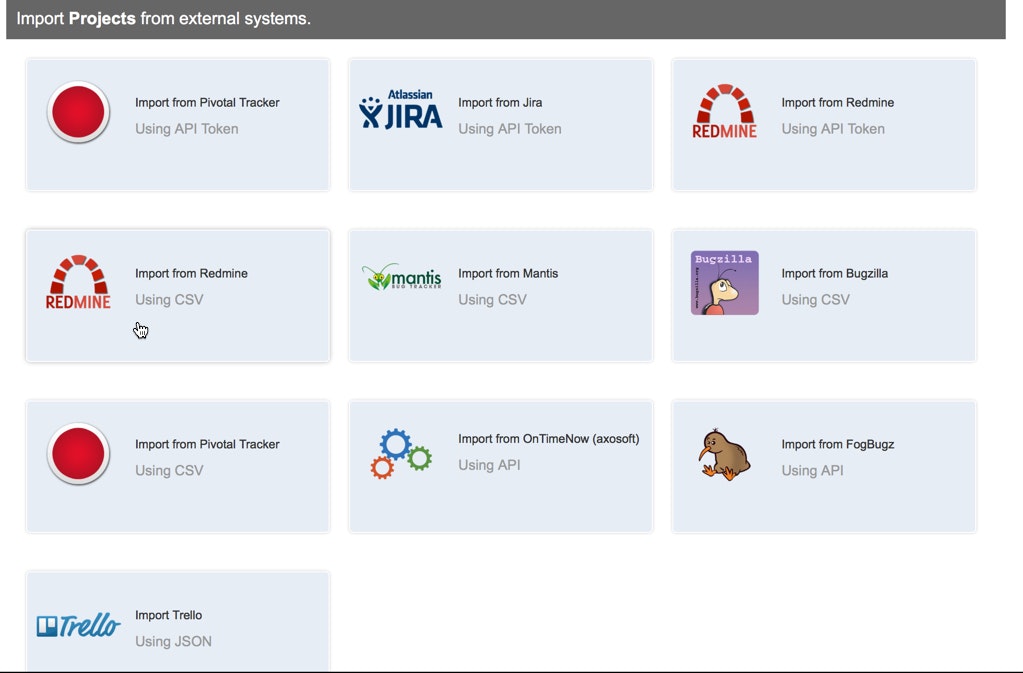Open the Import from Jira link
Screen dimensions: 1023x673
click(x=500, y=102)
